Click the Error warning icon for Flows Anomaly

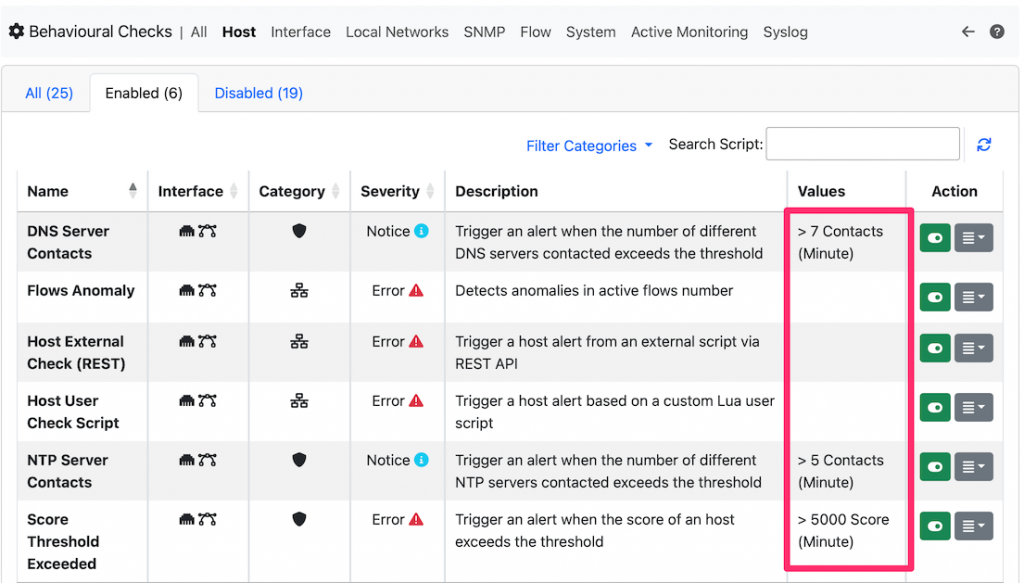pyautogui.click(x=416, y=291)
